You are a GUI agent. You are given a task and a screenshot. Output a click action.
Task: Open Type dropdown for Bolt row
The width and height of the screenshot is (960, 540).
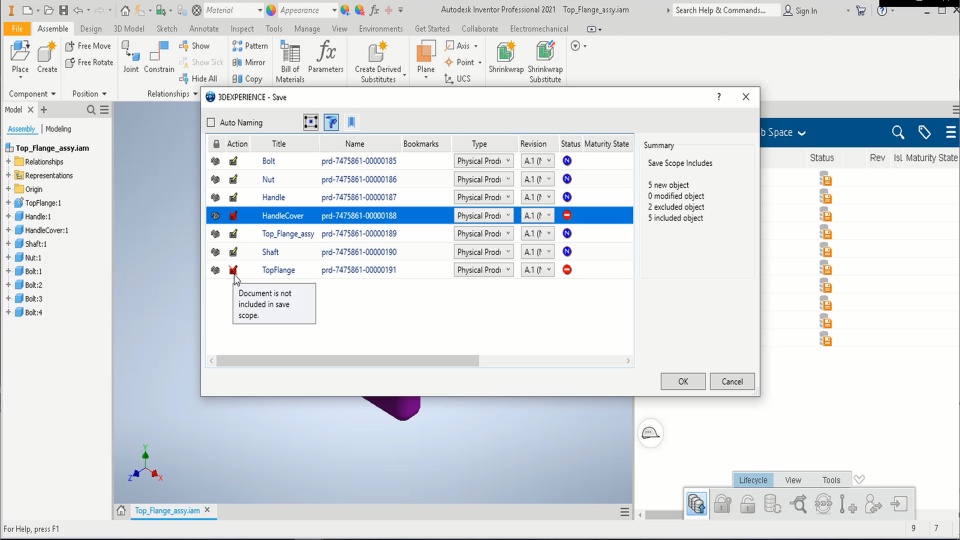[x=483, y=161]
